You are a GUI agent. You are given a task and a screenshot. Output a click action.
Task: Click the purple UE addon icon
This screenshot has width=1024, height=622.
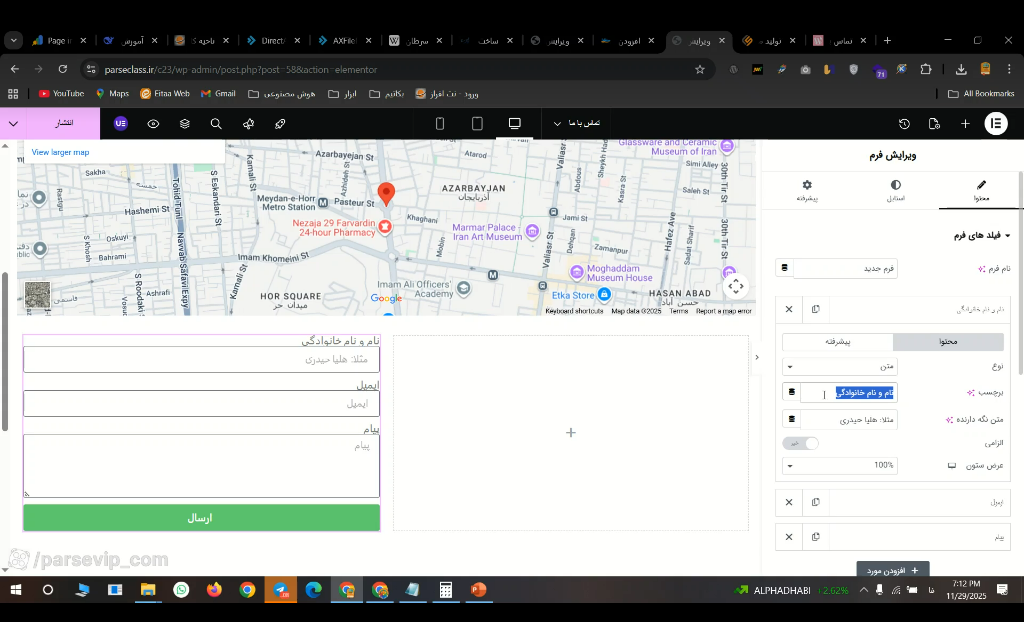tap(121, 123)
